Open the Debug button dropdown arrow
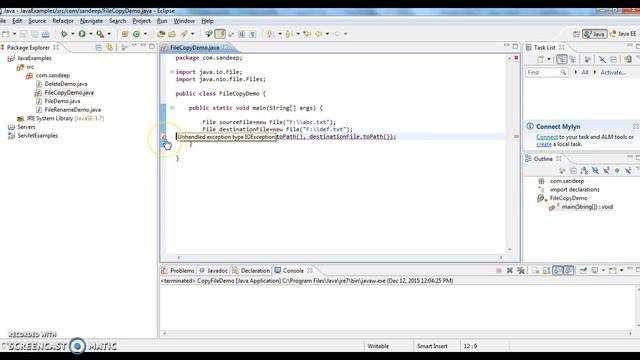The width and height of the screenshot is (640, 360). pyautogui.click(x=73, y=34)
